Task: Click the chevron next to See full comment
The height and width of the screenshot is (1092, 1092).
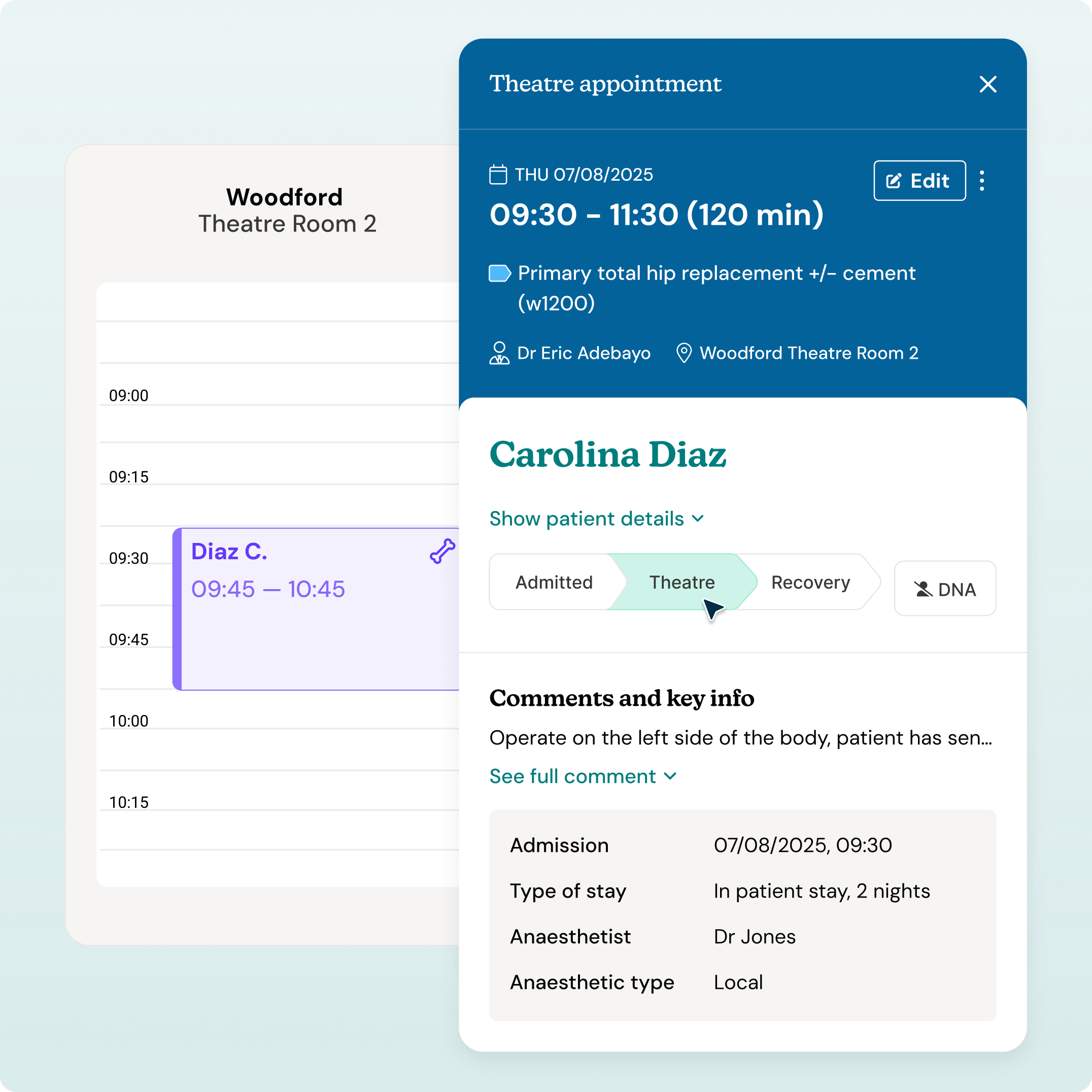Action: (670, 776)
